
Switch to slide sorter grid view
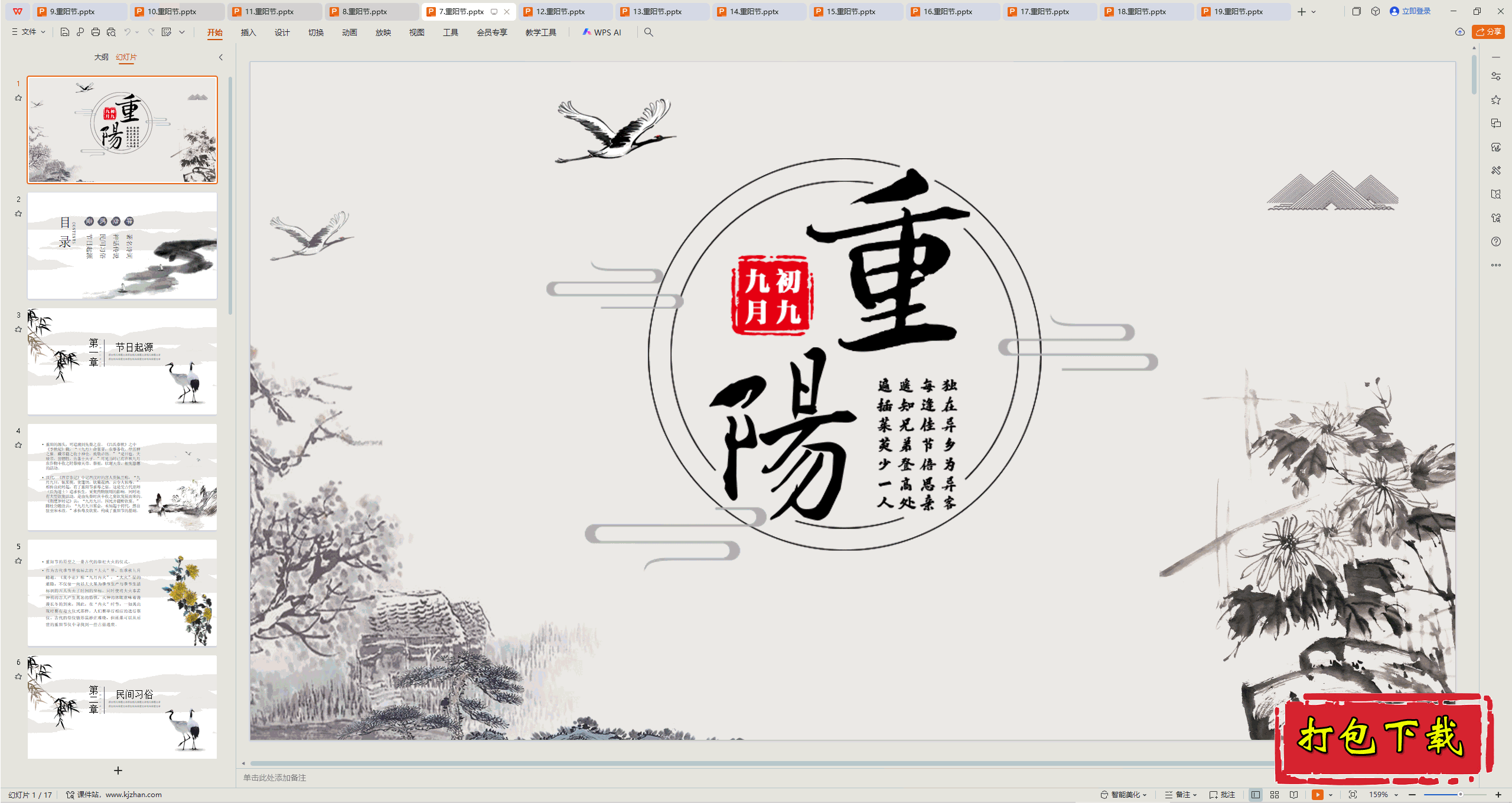1275,795
